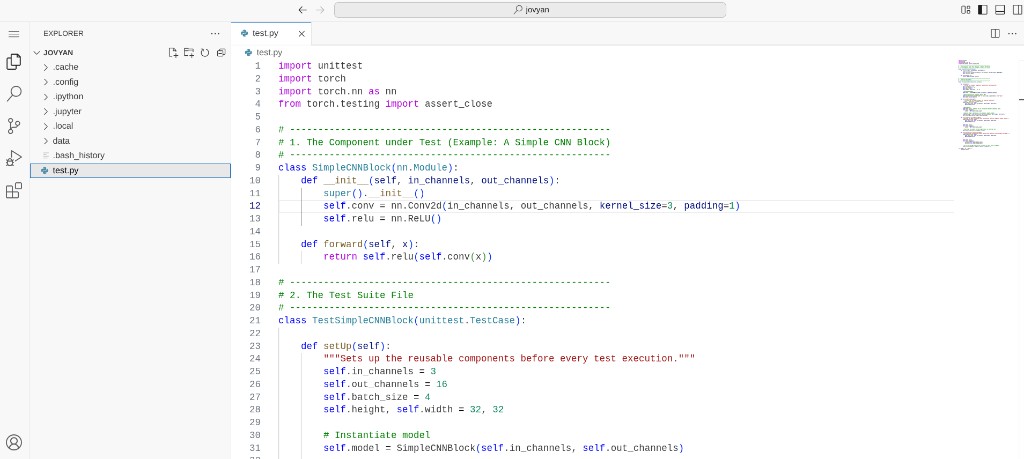Open editor more actions menu
1024x459 pixels.
click(x=1013, y=33)
